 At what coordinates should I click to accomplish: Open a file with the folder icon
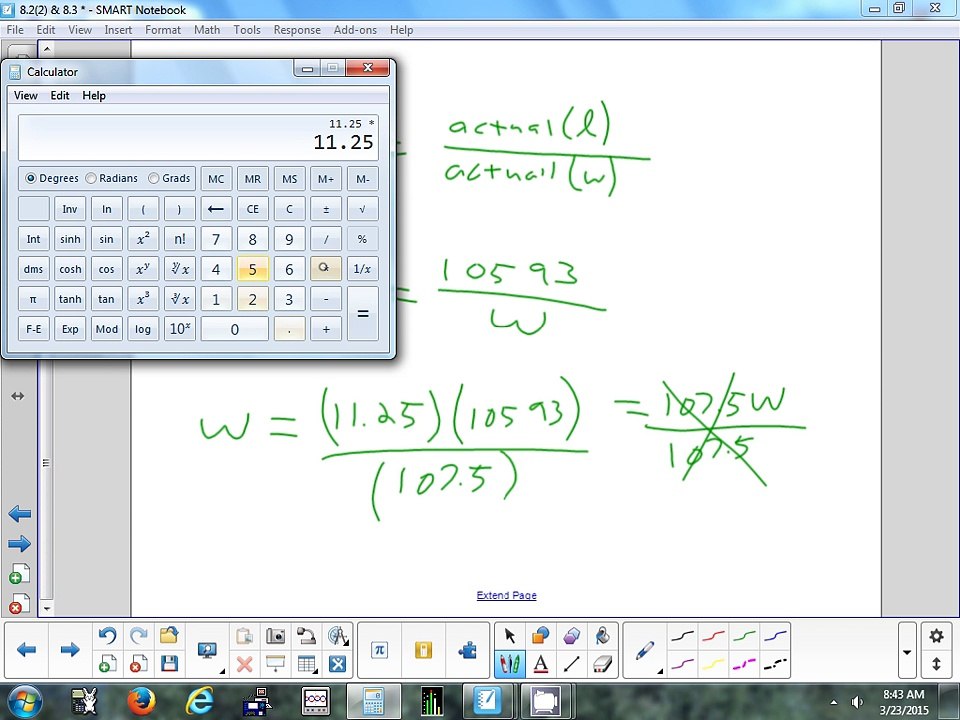(x=169, y=636)
